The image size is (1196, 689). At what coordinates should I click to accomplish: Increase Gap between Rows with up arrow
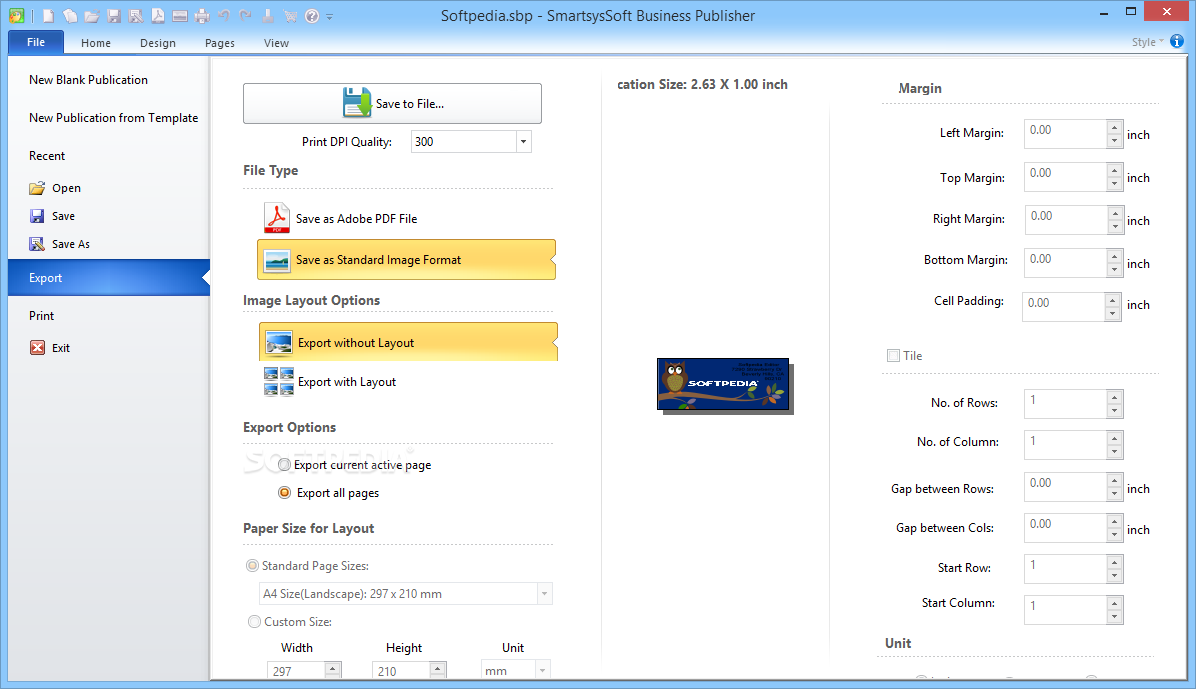click(x=1114, y=480)
